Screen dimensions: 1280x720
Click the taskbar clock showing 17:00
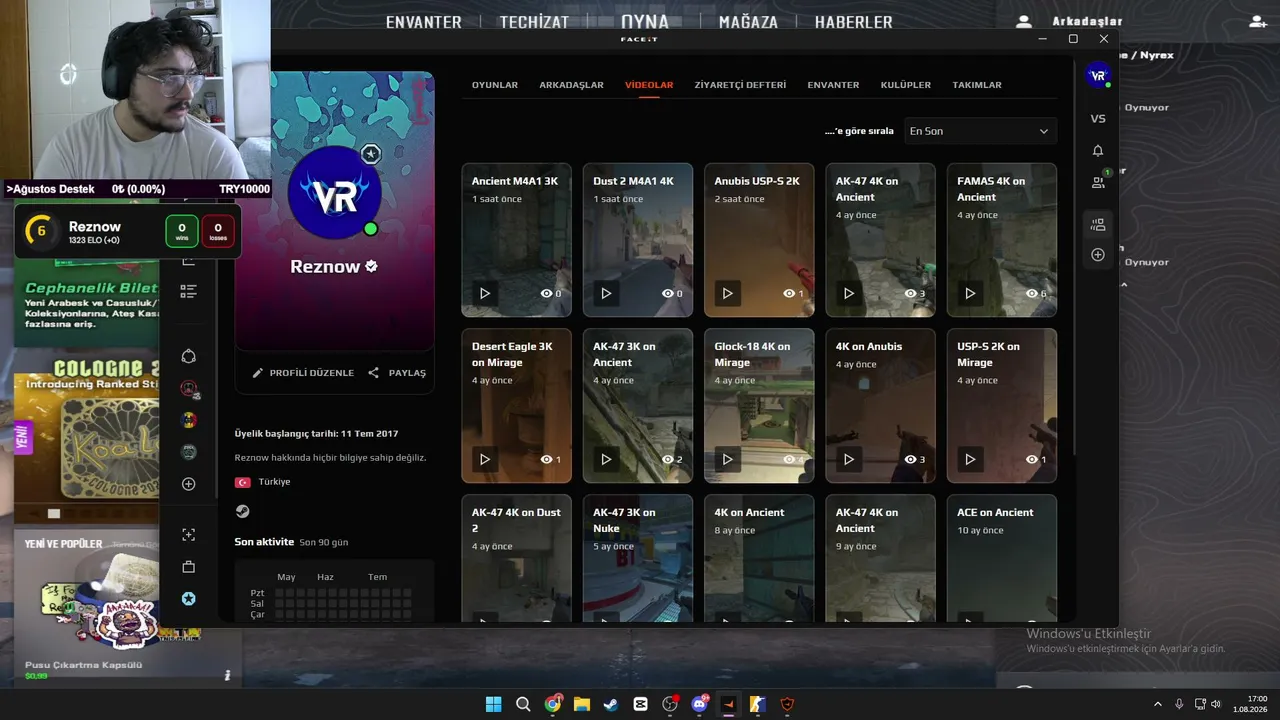(x=1252, y=704)
